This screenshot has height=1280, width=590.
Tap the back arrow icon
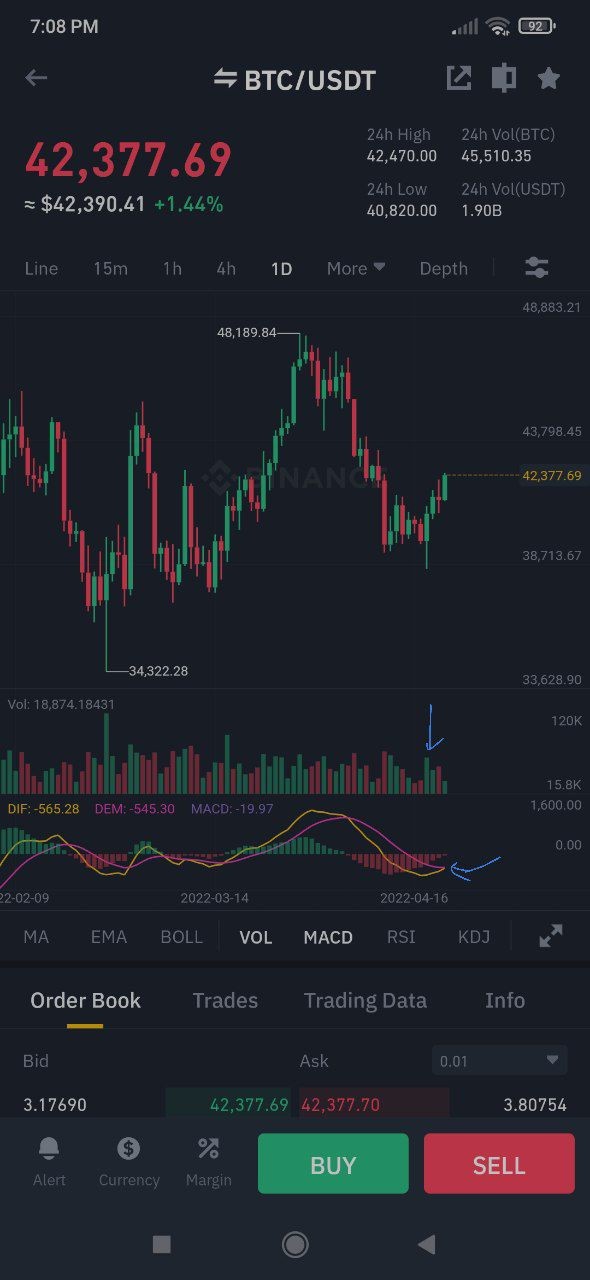point(36,78)
